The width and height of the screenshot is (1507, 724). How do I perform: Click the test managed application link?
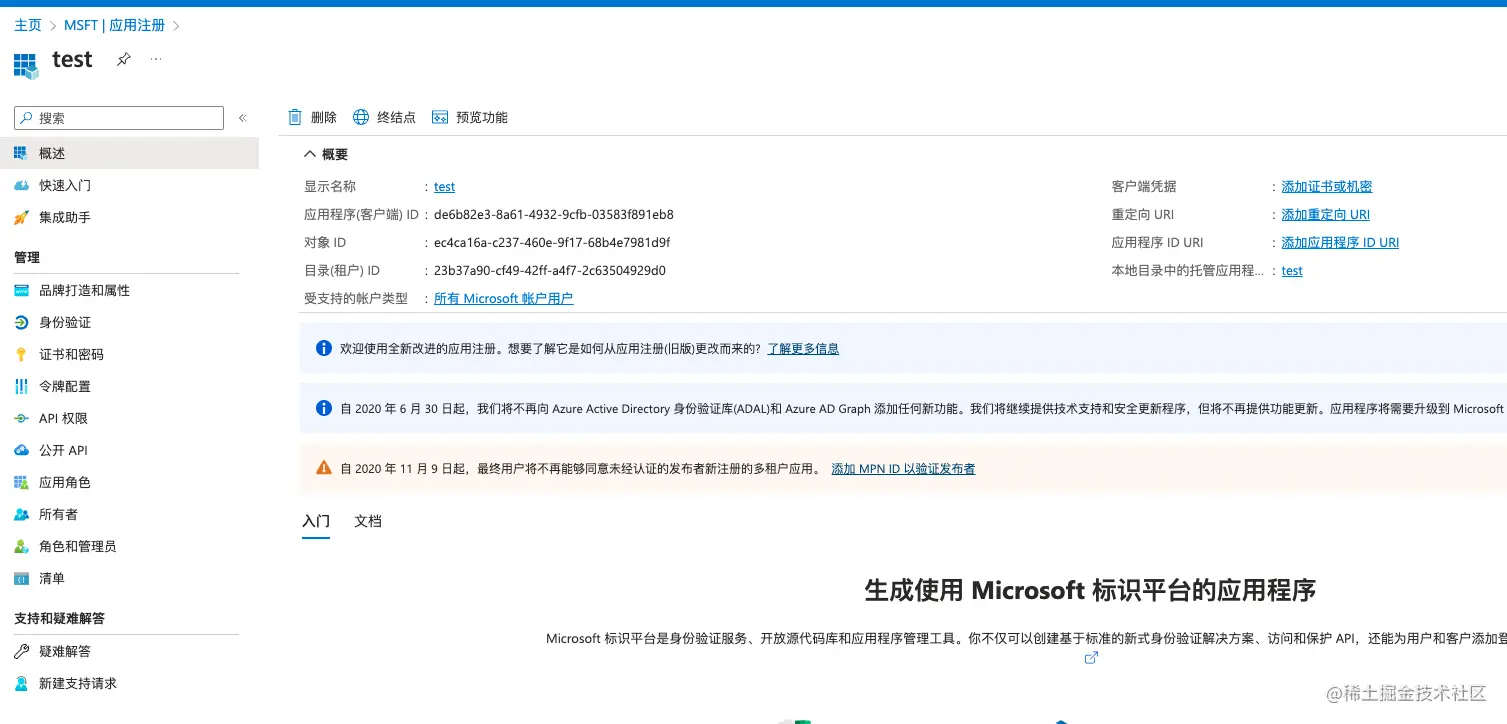(x=1292, y=271)
